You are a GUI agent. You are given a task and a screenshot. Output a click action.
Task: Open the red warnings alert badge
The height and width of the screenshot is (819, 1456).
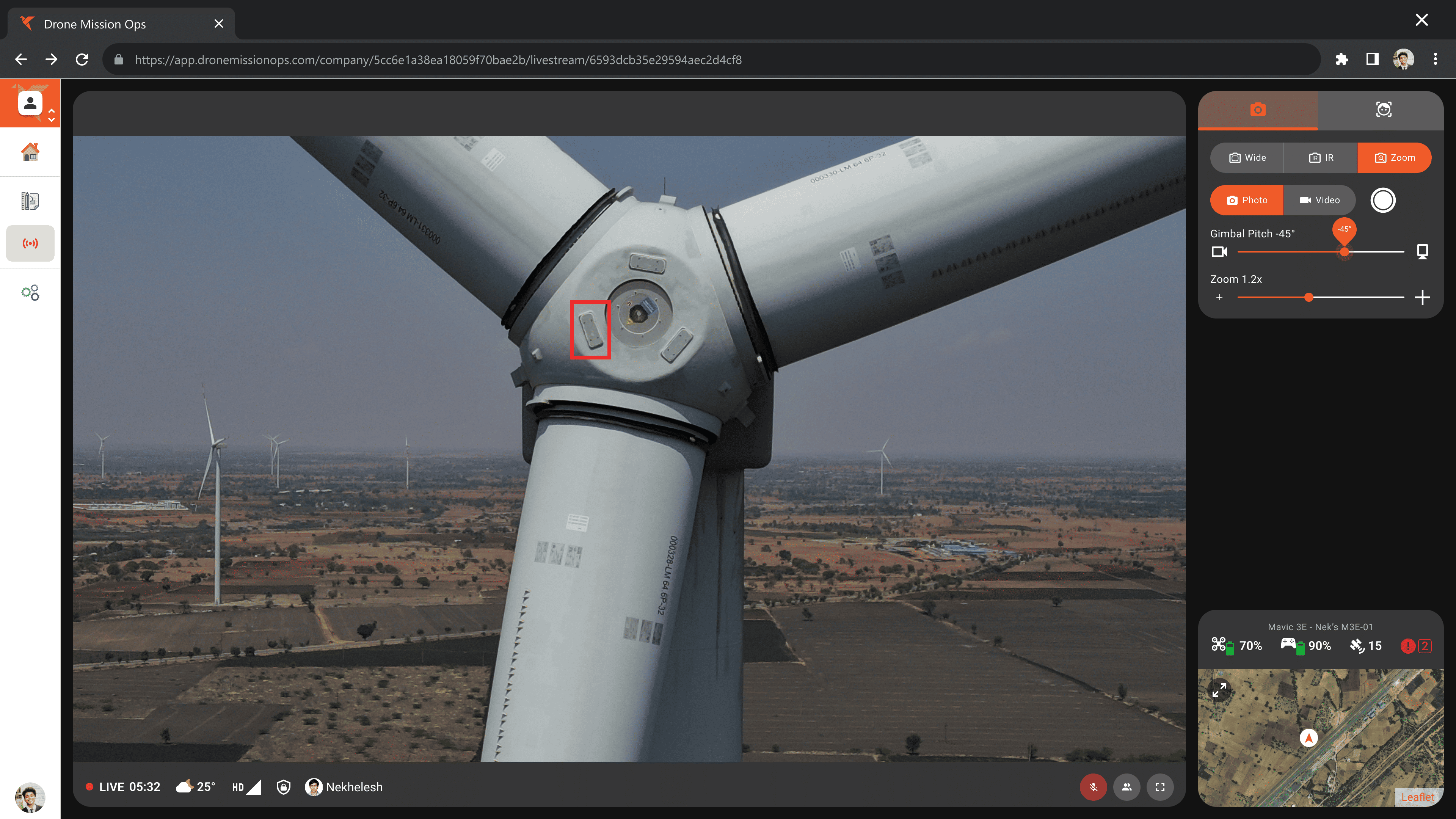click(1415, 645)
